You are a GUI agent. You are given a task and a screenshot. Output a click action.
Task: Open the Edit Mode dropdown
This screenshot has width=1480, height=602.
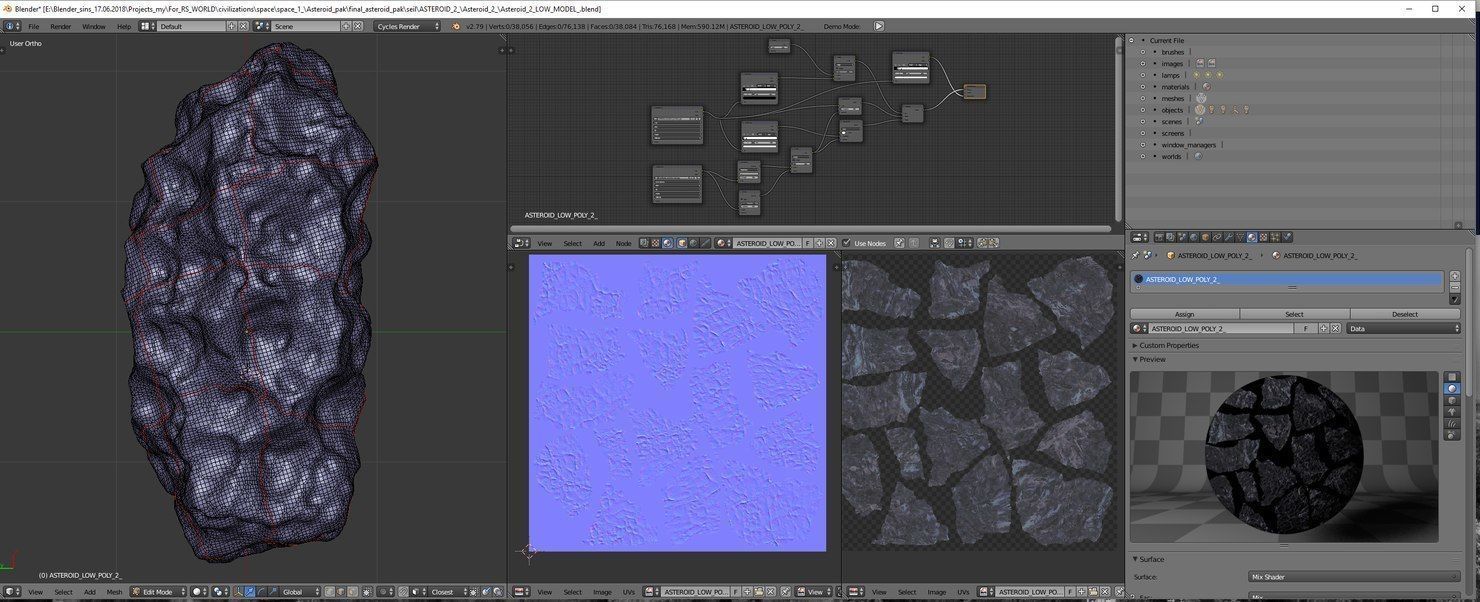(158, 592)
